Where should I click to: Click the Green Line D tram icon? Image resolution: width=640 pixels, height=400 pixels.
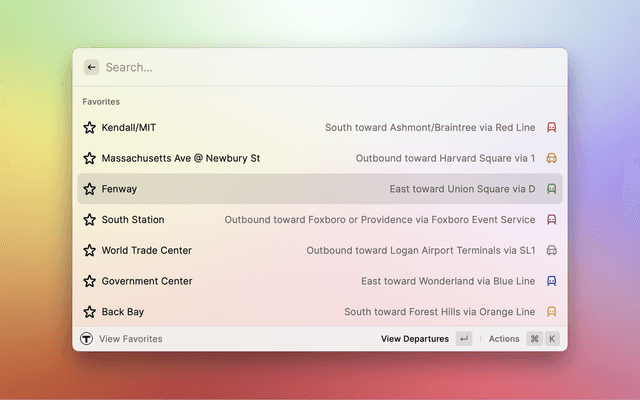pyautogui.click(x=551, y=189)
